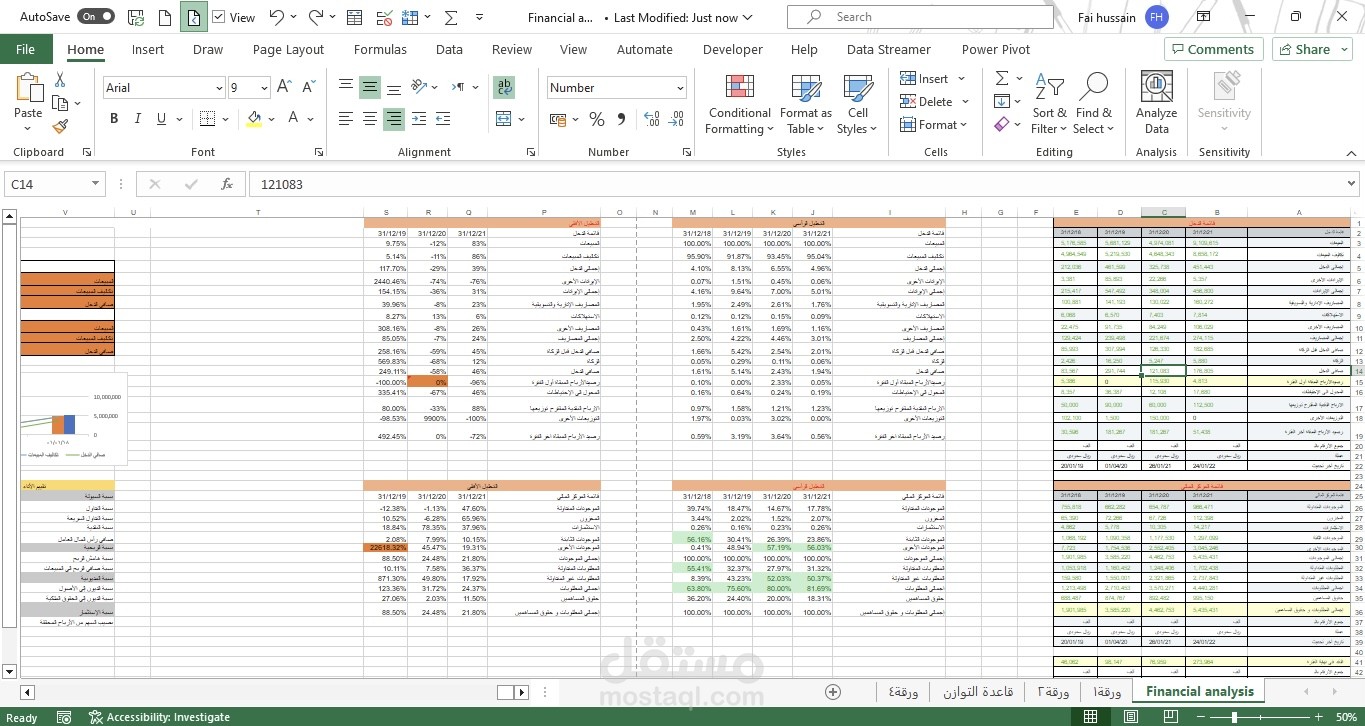Image resolution: width=1365 pixels, height=726 pixels.
Task: Toggle Italic formatting
Action: click(x=137, y=119)
